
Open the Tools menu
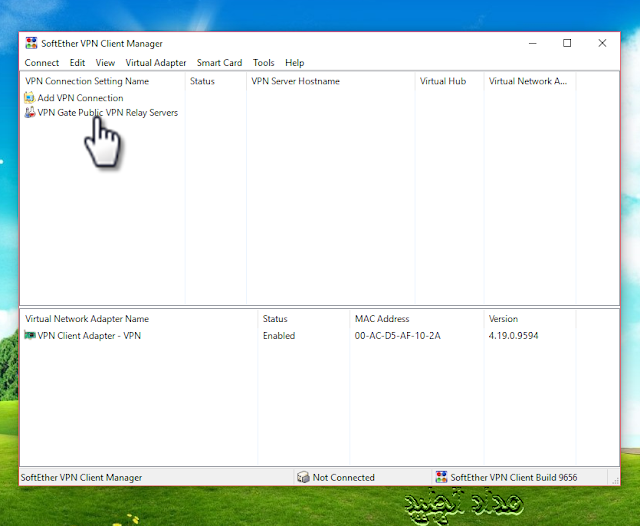coord(264,63)
